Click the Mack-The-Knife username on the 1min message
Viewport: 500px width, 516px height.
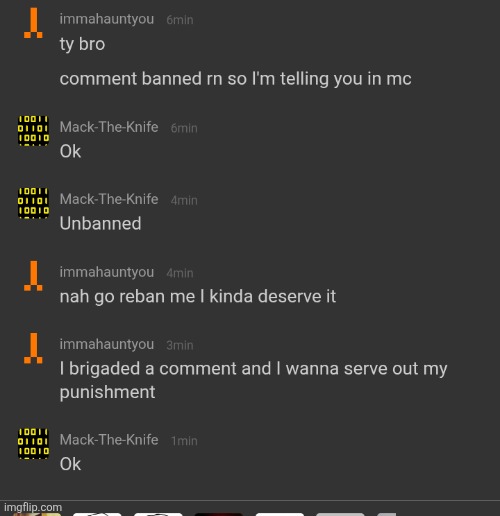coord(109,440)
